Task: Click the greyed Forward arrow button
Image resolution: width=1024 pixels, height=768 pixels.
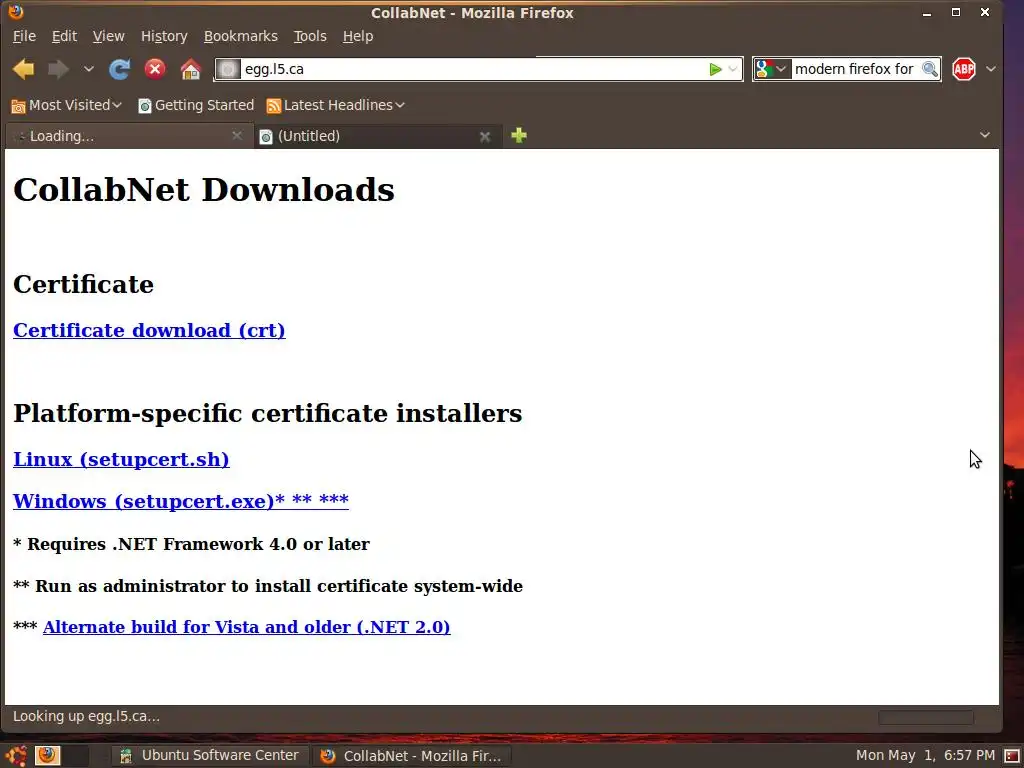Action: 59,69
